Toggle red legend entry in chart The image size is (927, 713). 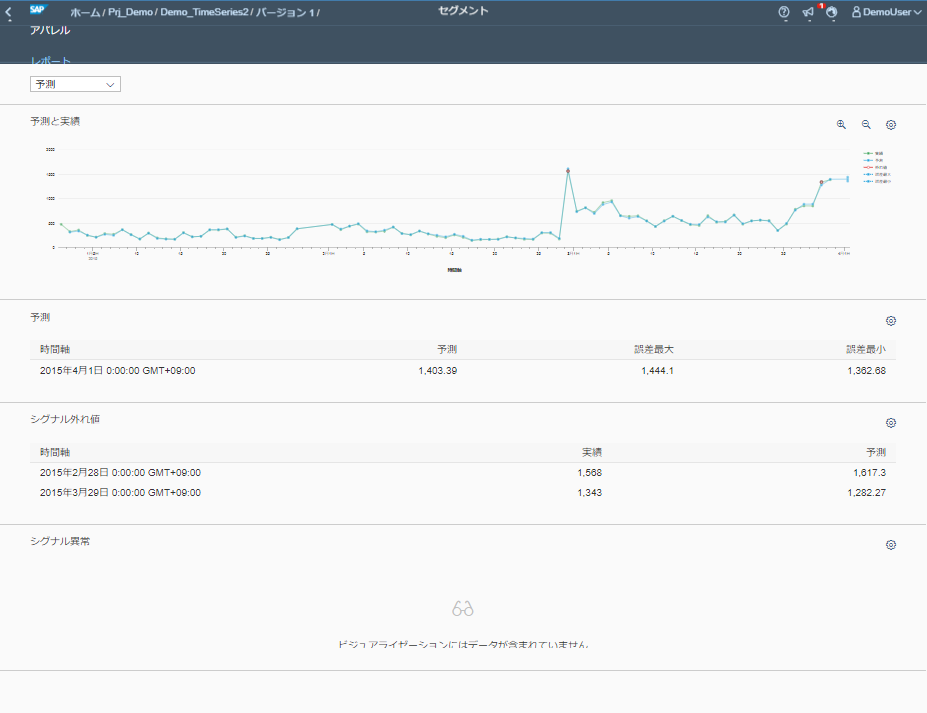[x=876, y=167]
